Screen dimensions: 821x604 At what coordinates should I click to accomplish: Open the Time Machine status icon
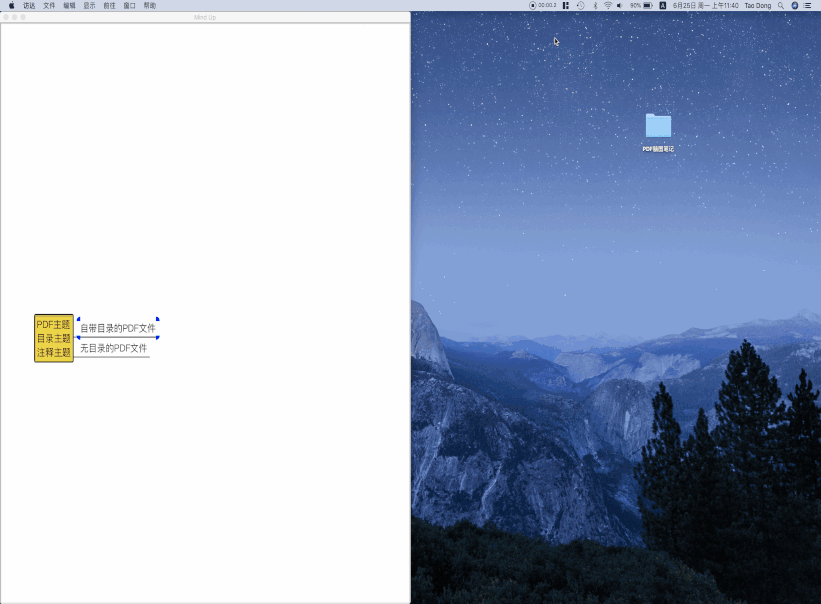point(580,5)
